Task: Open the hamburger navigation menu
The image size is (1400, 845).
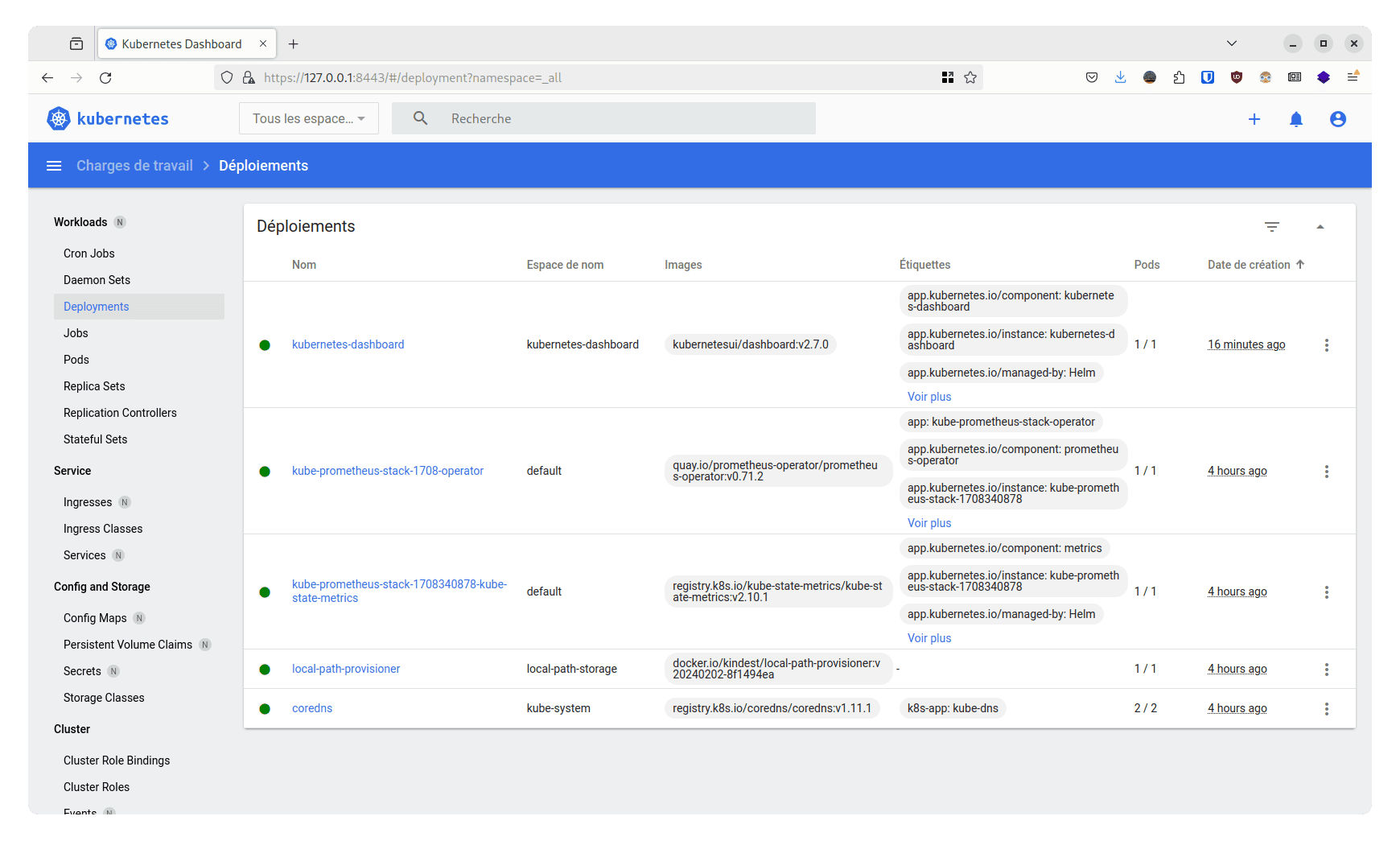Action: (x=54, y=165)
